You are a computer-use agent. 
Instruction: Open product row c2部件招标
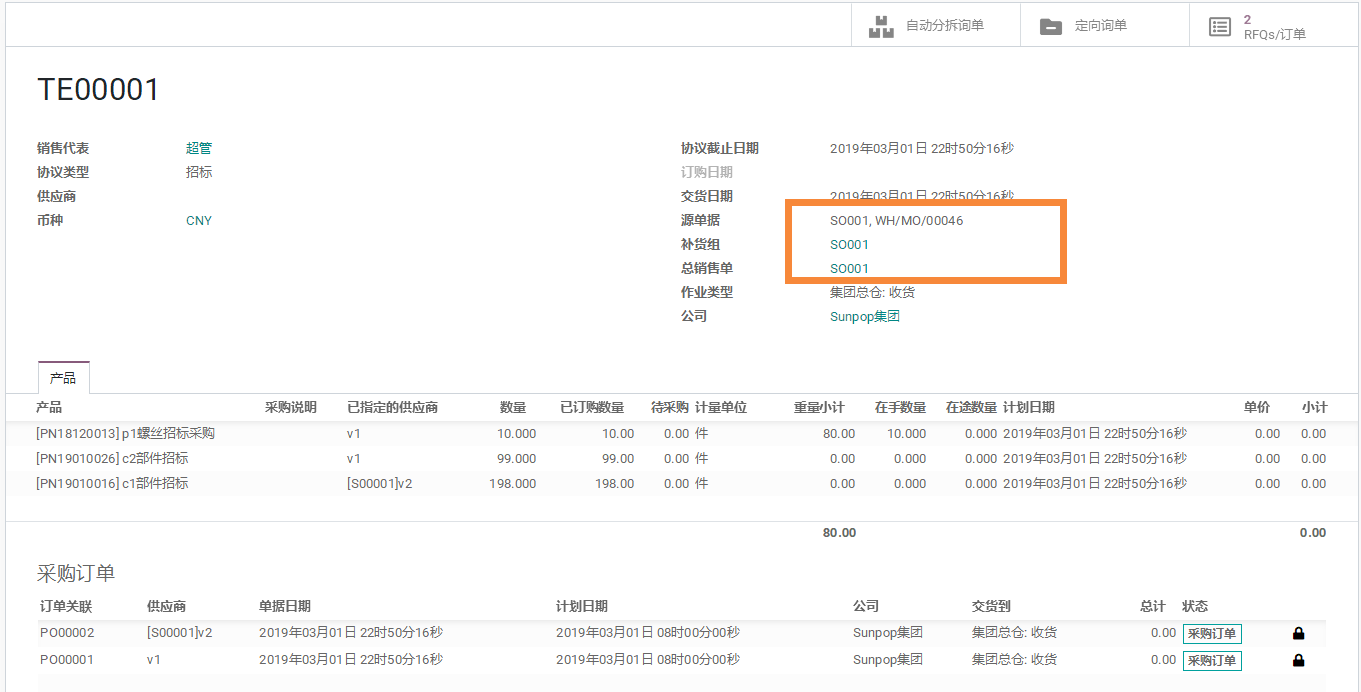112,458
